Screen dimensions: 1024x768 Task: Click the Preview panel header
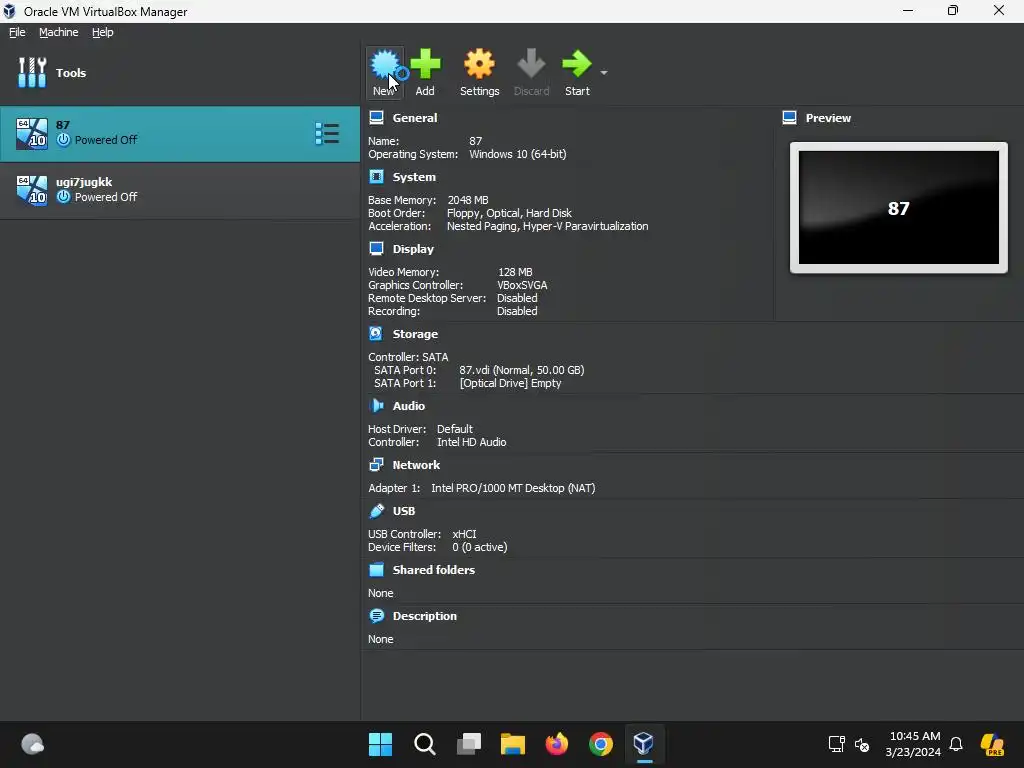tap(828, 118)
